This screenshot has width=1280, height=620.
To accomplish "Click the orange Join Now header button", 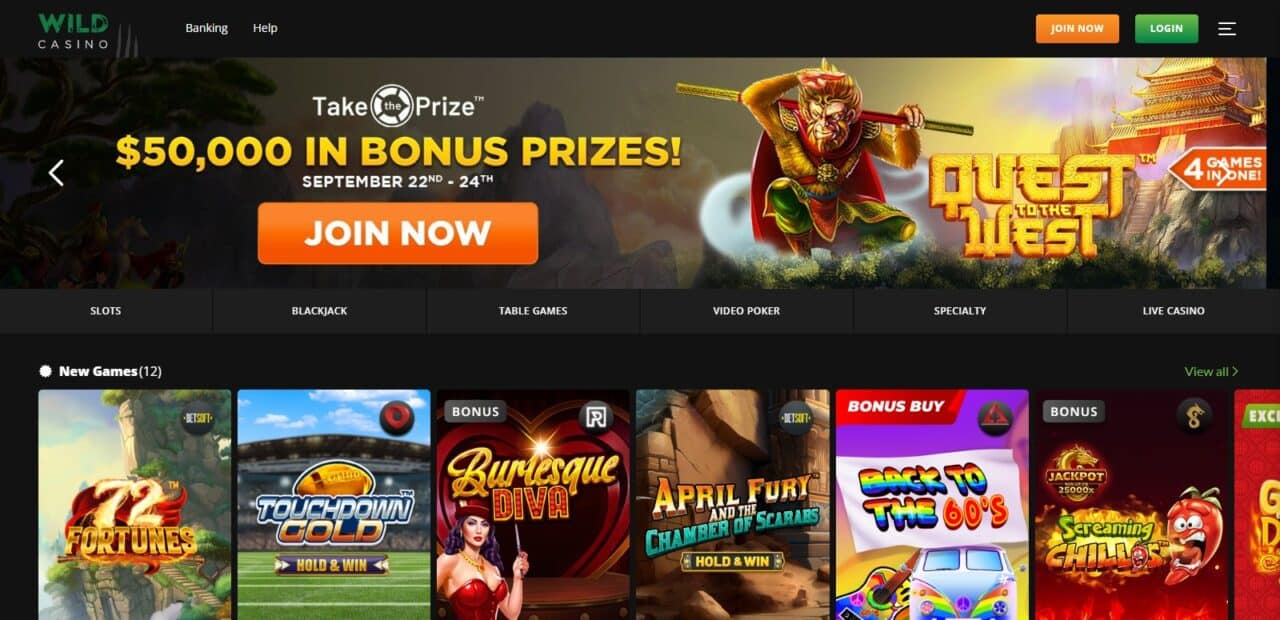I will click(x=1077, y=28).
